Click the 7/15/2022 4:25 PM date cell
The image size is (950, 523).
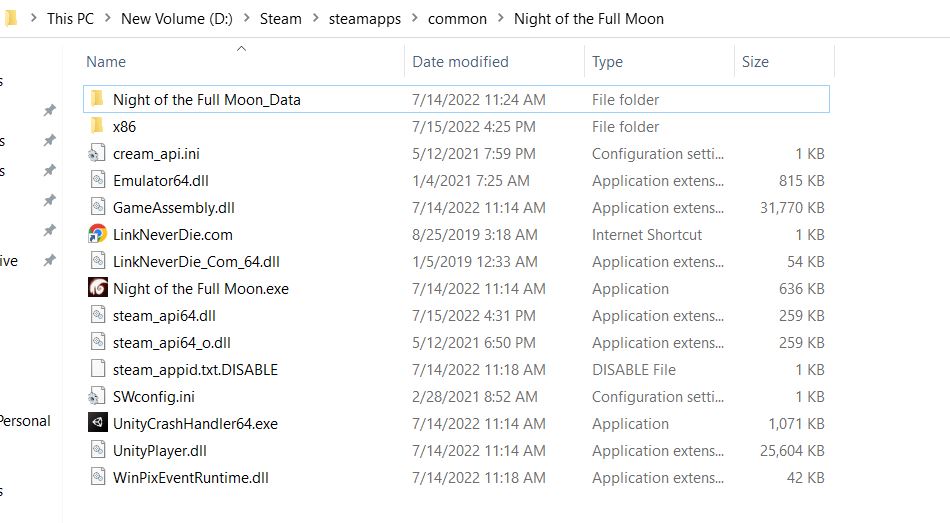(x=474, y=127)
